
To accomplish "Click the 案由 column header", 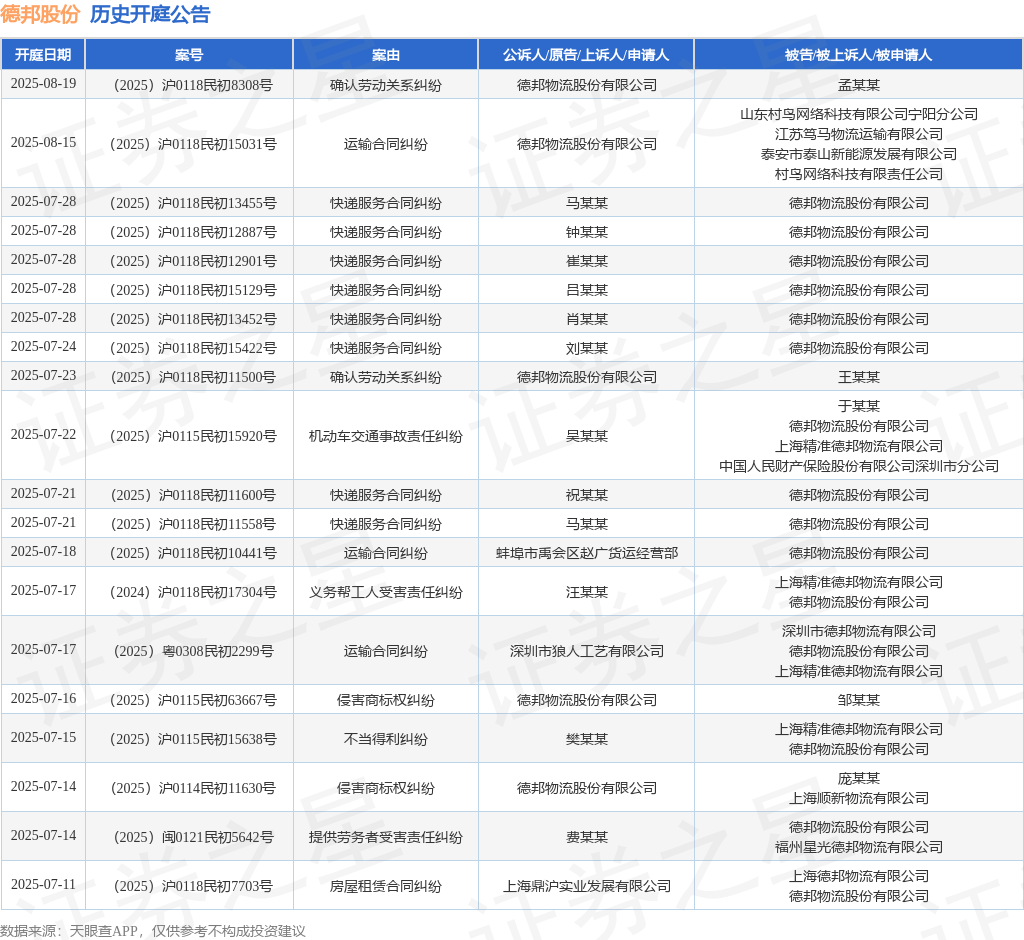I will (385, 55).
